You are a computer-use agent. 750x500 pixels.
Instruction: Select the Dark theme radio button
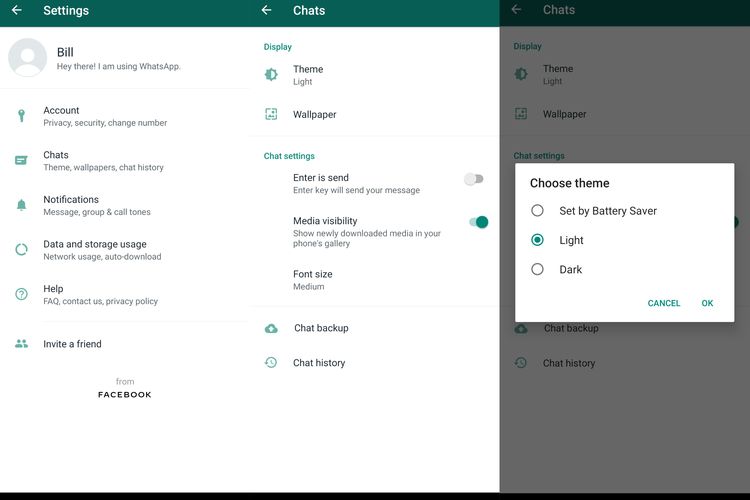[x=537, y=269]
